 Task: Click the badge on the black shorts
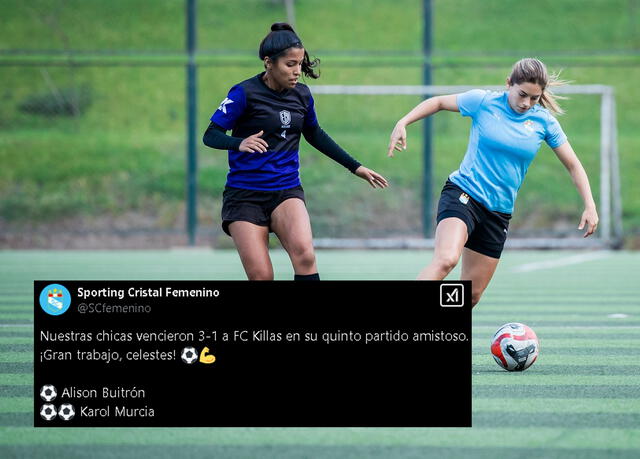pyautogui.click(x=464, y=198)
